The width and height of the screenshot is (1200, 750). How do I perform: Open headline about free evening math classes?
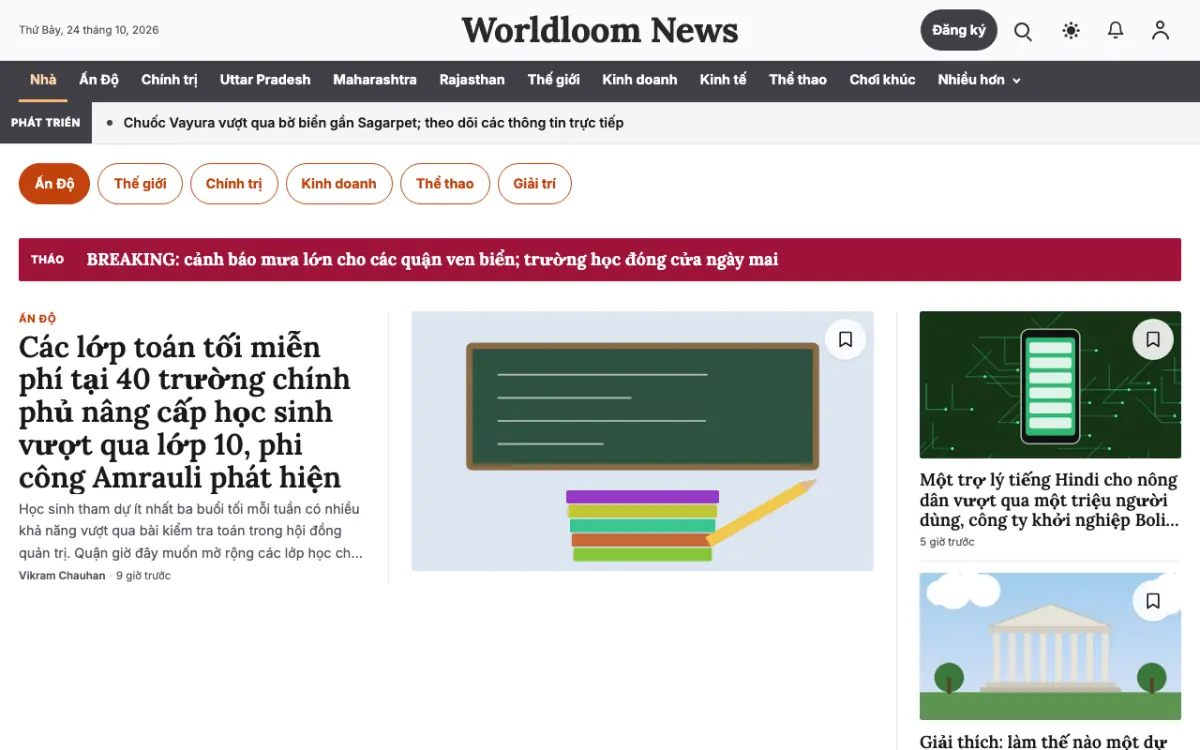(x=185, y=411)
